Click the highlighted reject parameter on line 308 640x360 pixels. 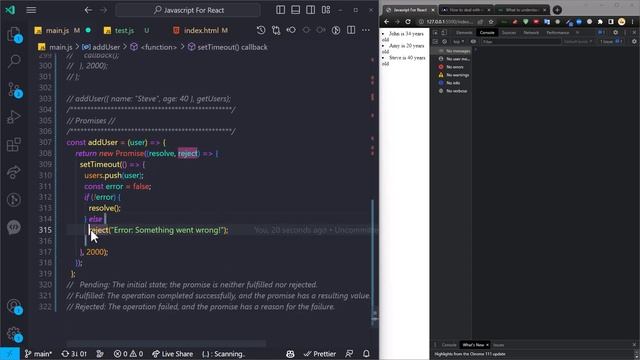[x=188, y=153]
